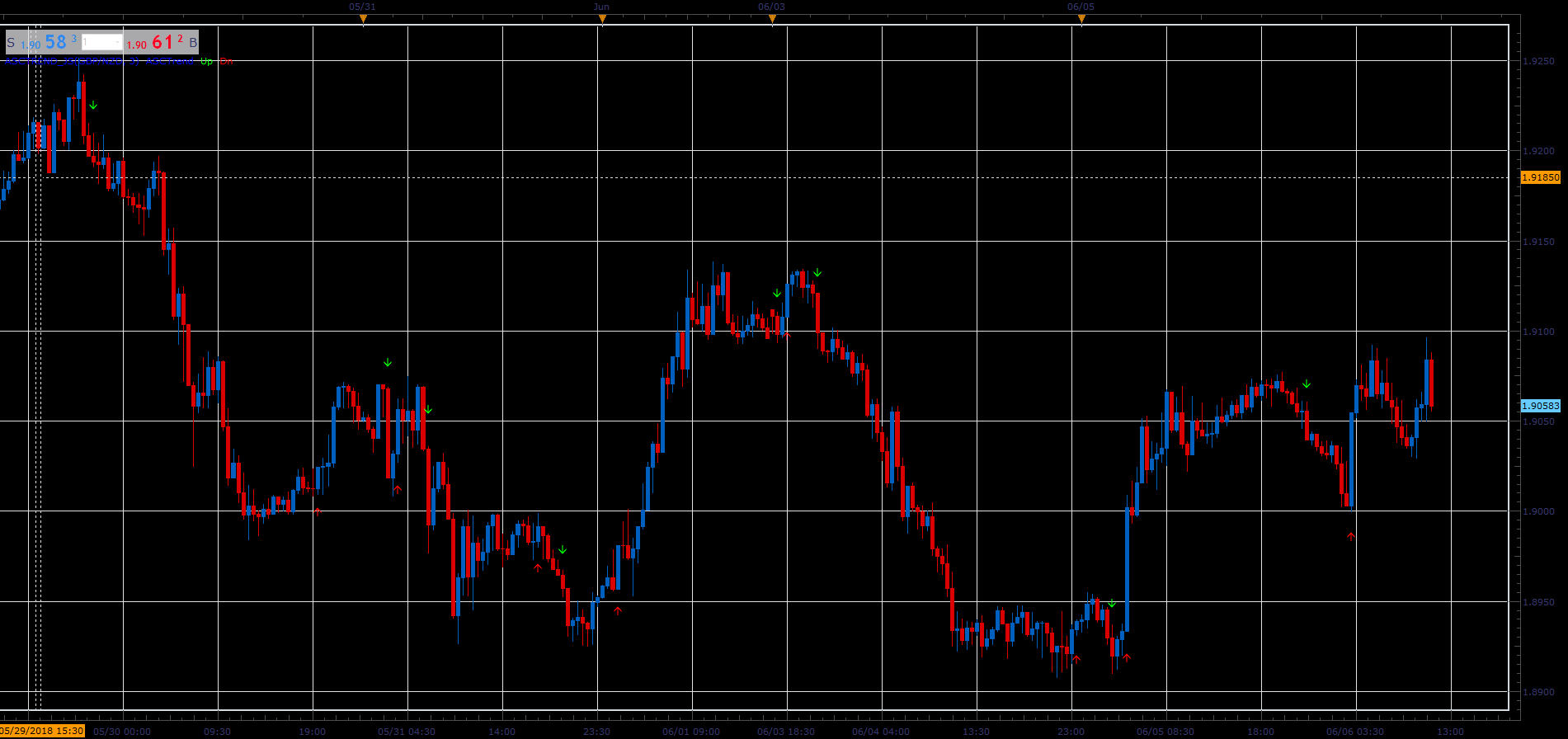
Task: Click the 1.8950 price axis label
Action: pos(1538,602)
